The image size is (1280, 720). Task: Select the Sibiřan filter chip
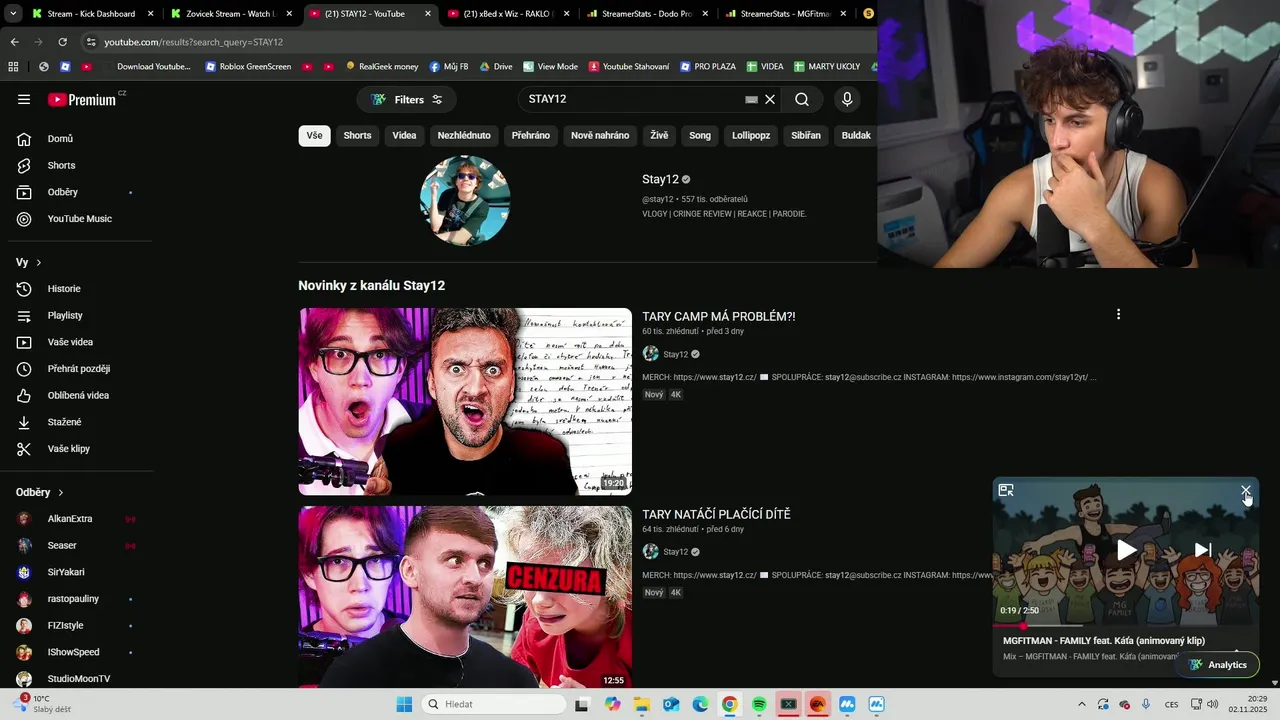coord(806,136)
